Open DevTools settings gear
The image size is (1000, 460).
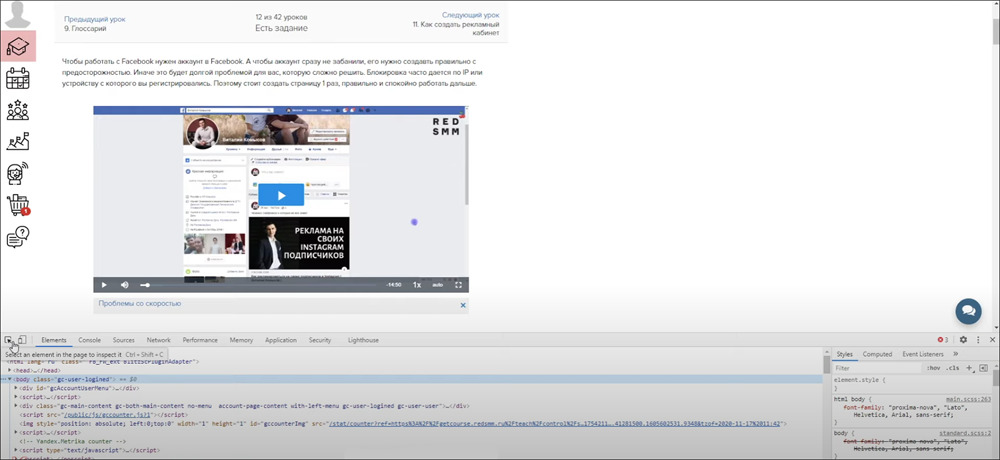[963, 340]
